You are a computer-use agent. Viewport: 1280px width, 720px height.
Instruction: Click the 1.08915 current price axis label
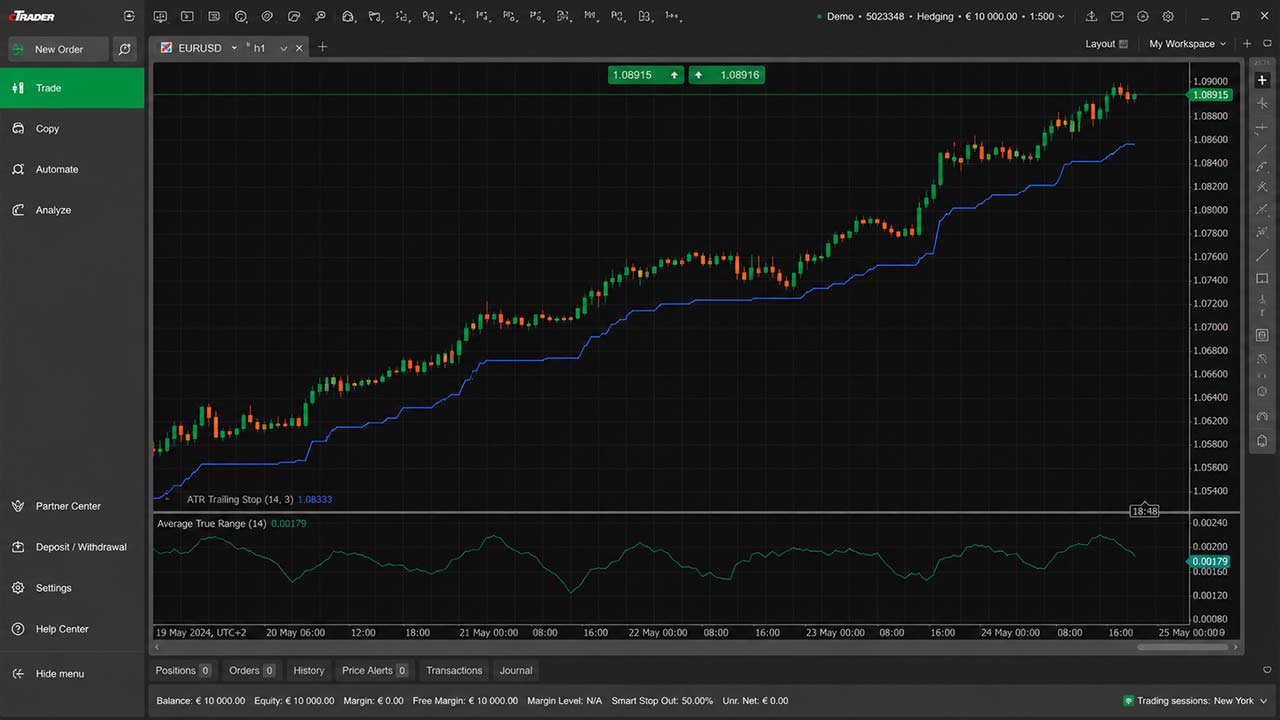(x=1211, y=95)
